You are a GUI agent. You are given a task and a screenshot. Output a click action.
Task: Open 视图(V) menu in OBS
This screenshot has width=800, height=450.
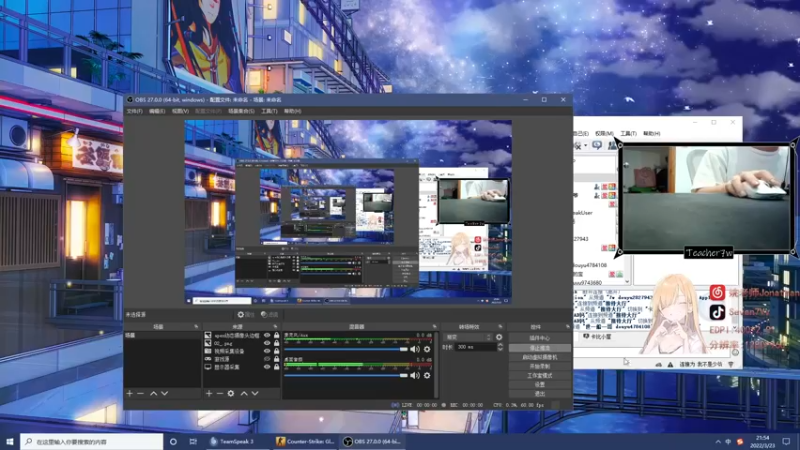(x=180, y=111)
